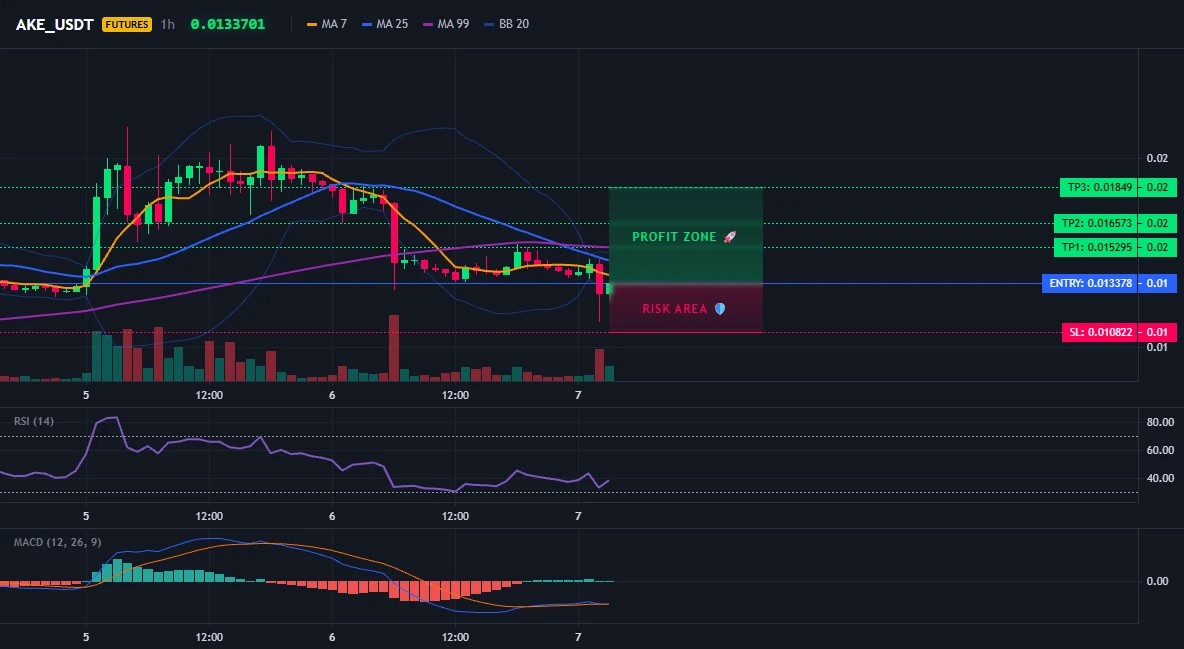Click the MACD (12, 26, 9) indicator label
Image resolution: width=1184 pixels, height=649 pixels.
[x=57, y=542]
